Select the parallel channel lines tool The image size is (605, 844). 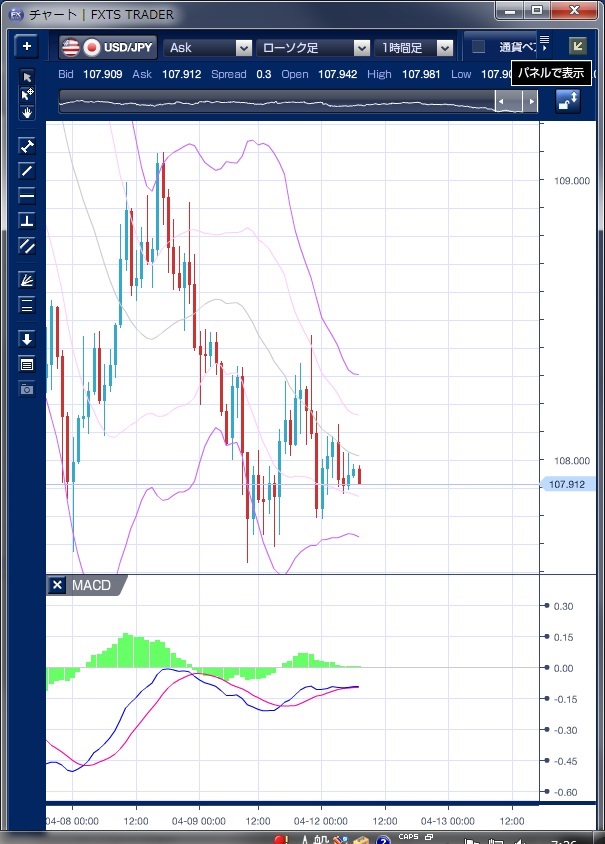pyautogui.click(x=27, y=245)
